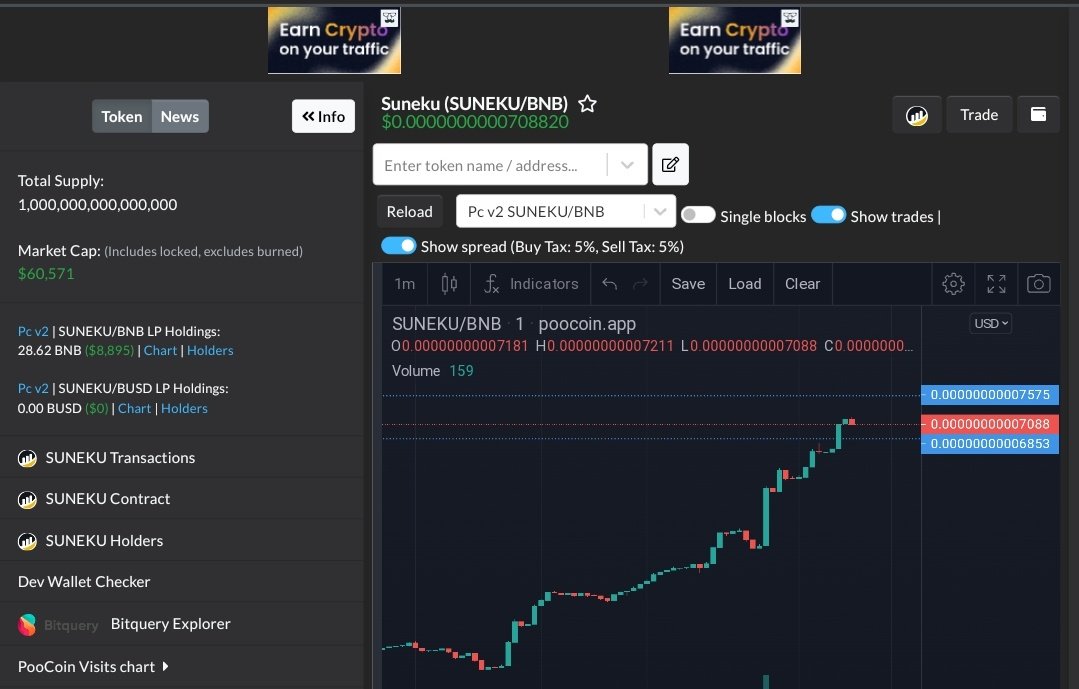The image size is (1079, 689).
Task: Undo the last chart action
Action: pos(610,284)
